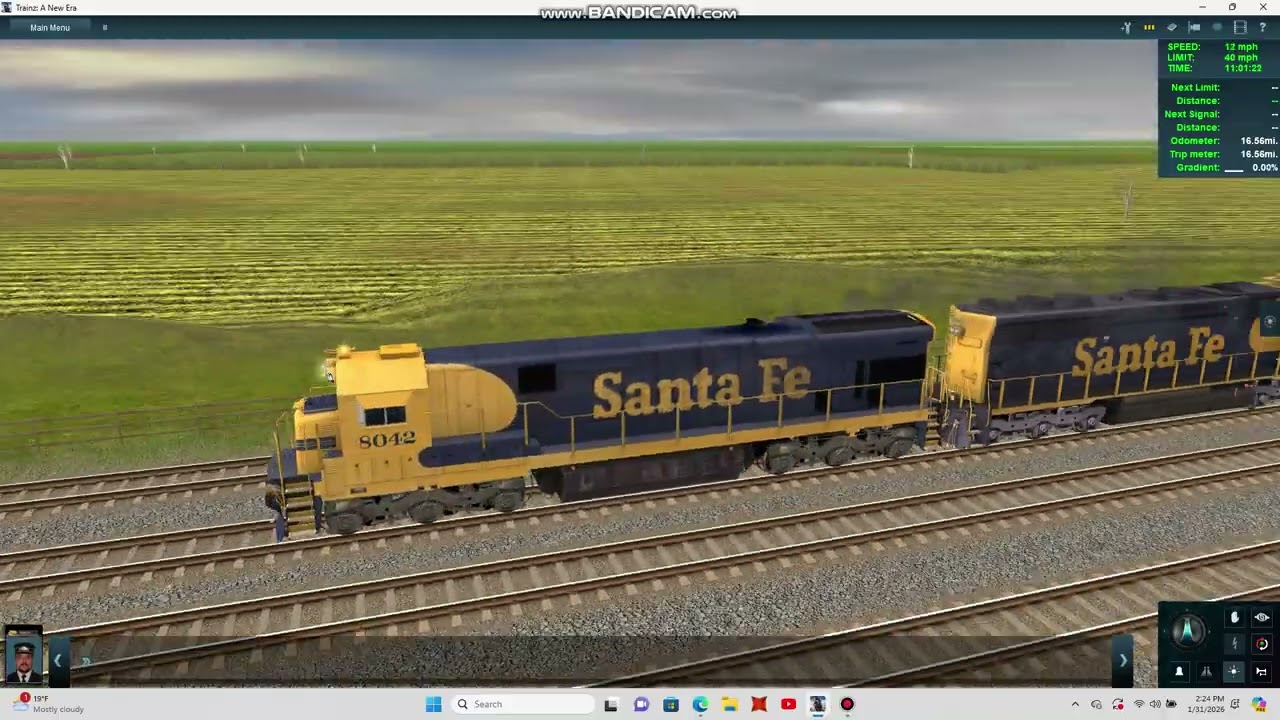The height and width of the screenshot is (720, 1280).
Task: Toggle the lightning bolt pantograph icon
Action: coord(1235,644)
